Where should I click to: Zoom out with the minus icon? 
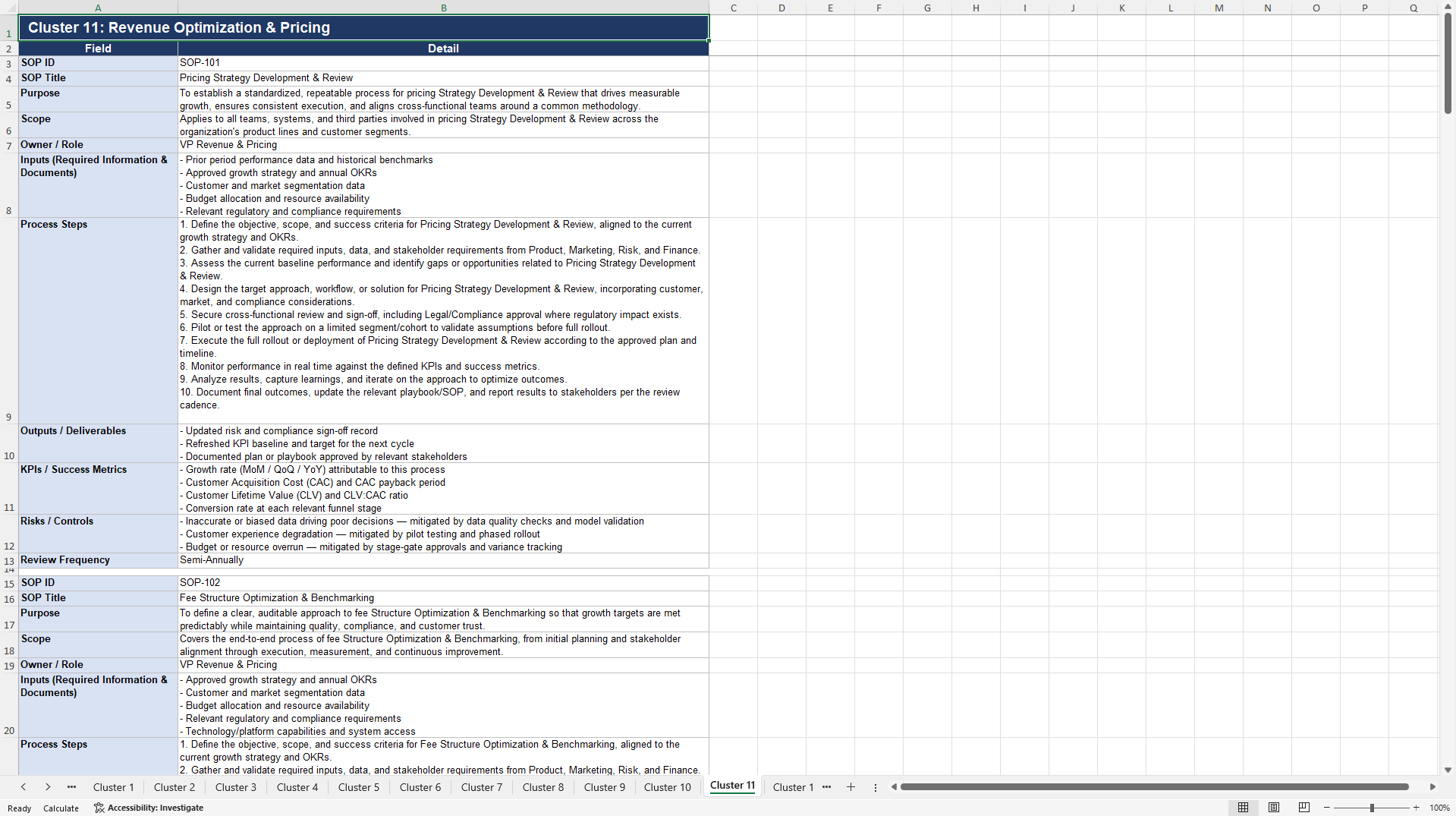click(1326, 808)
